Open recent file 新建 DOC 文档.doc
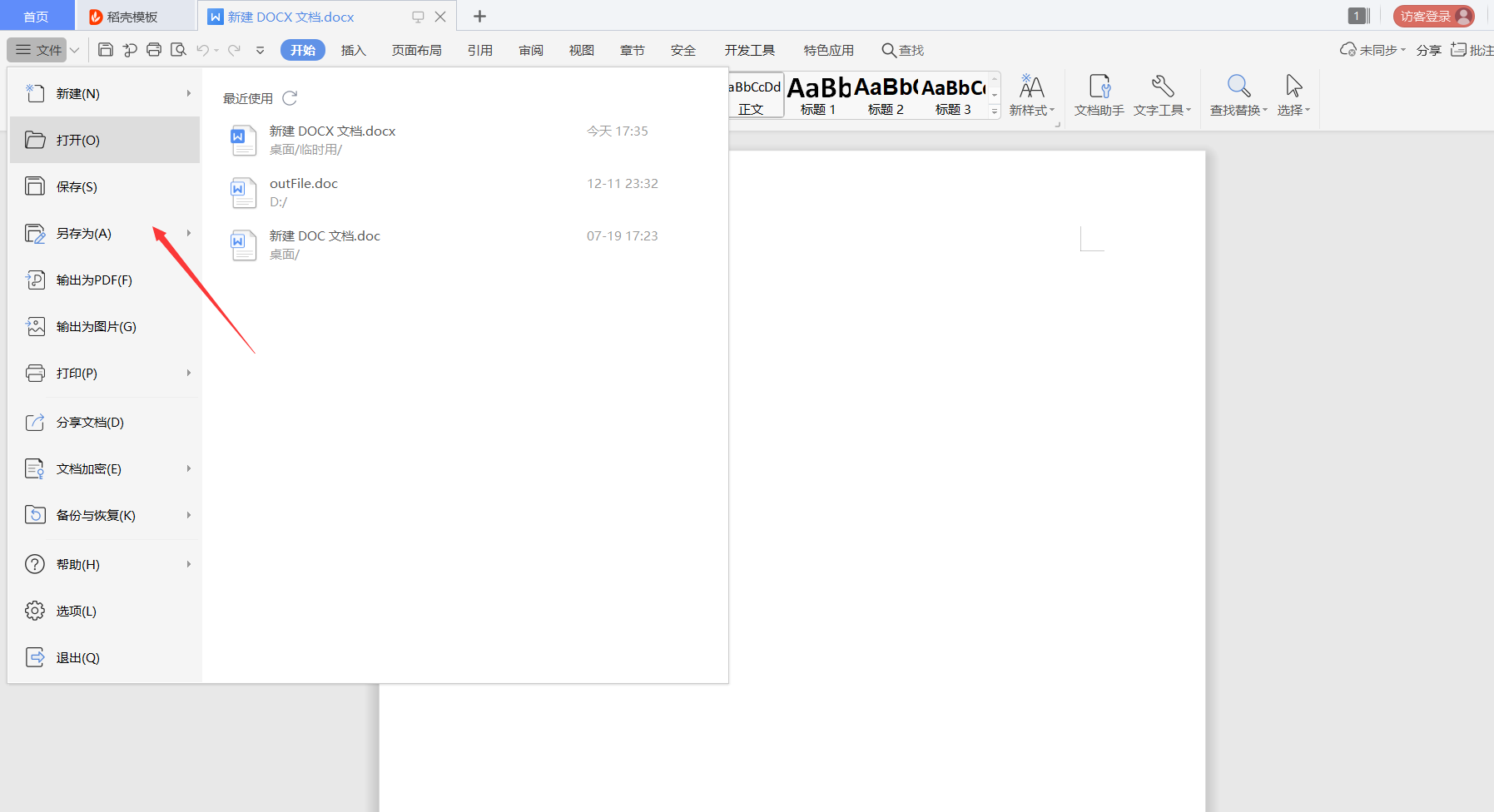 pyautogui.click(x=463, y=245)
